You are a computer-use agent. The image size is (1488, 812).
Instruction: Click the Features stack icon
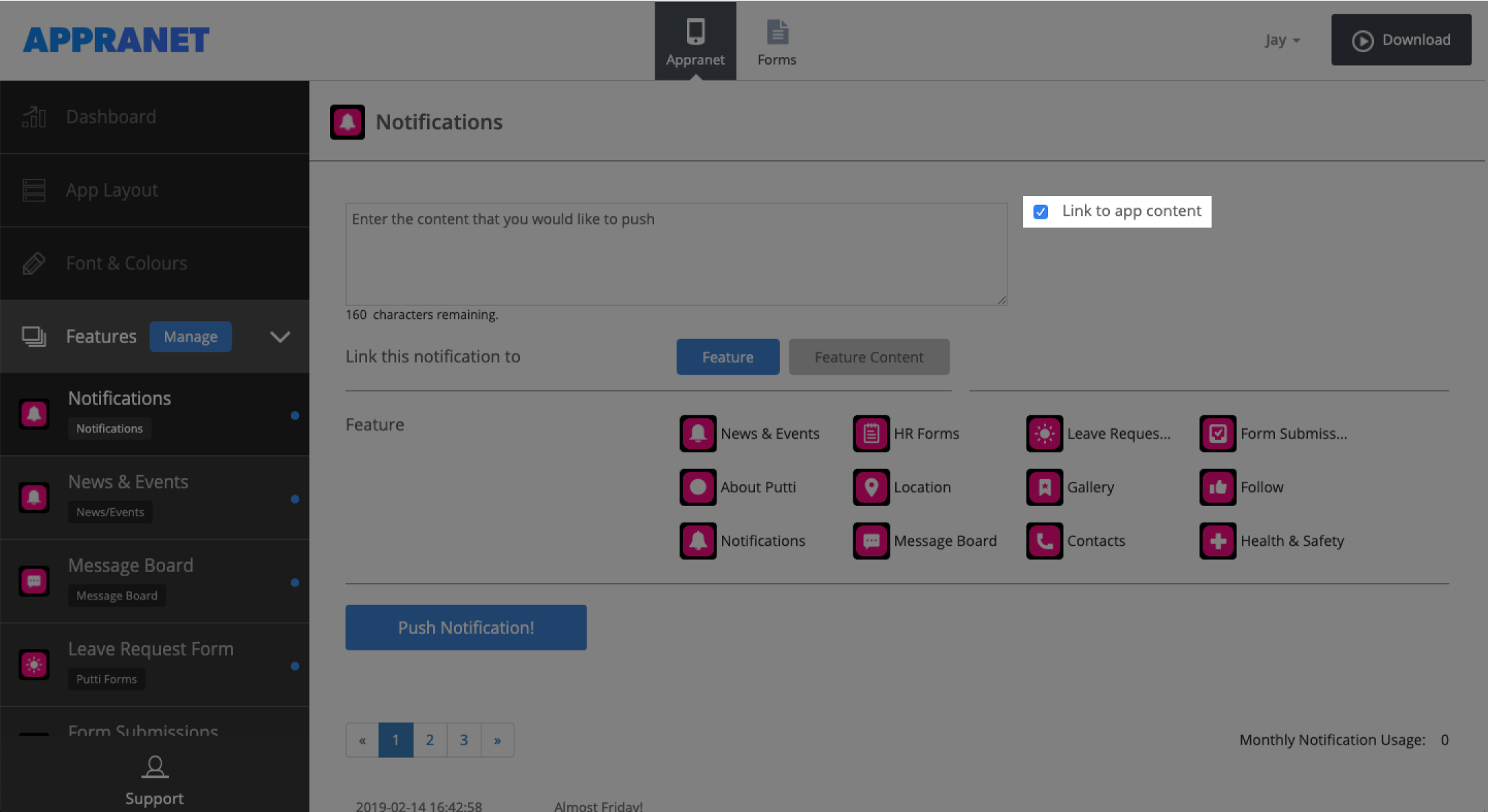pyautogui.click(x=34, y=337)
